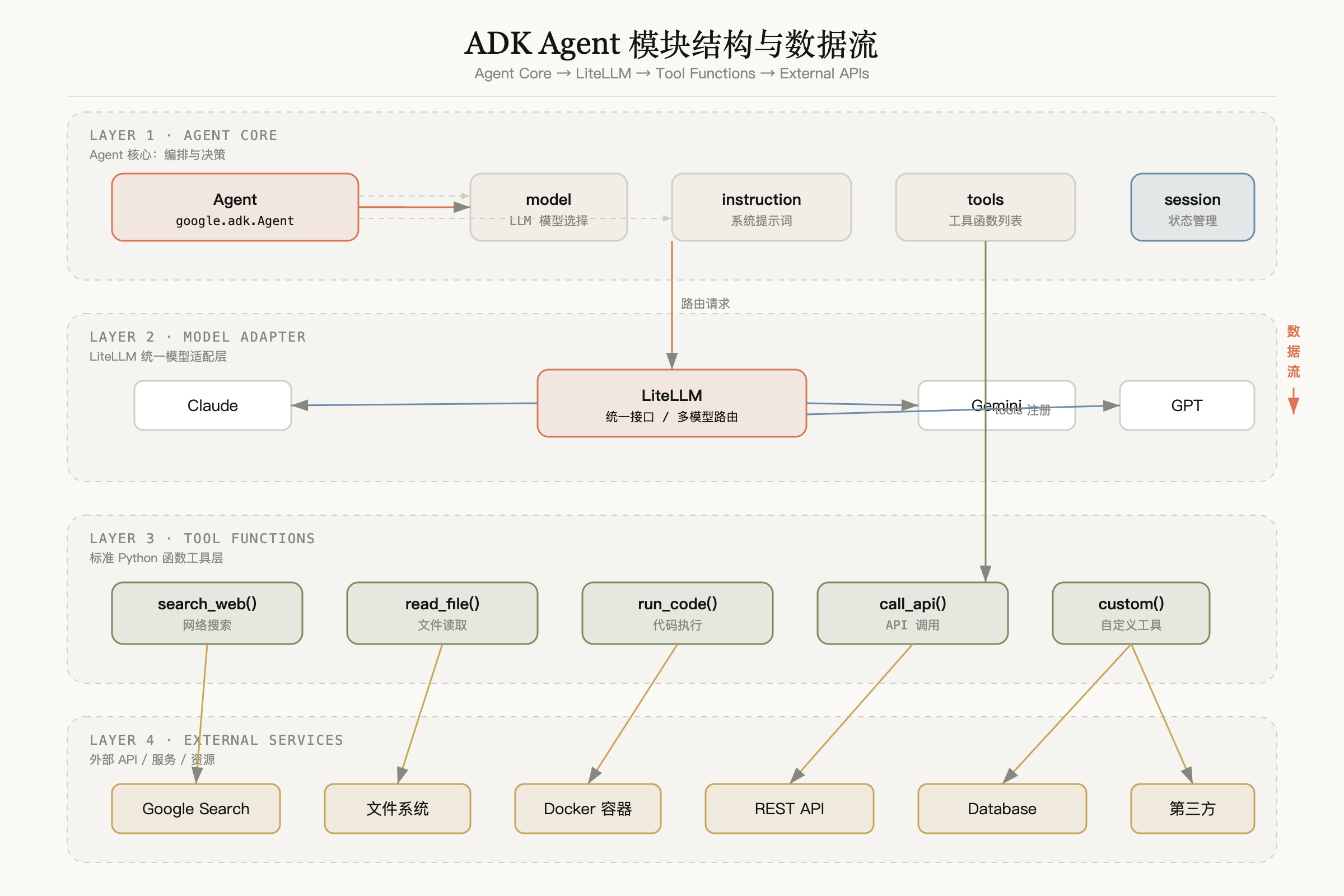Image resolution: width=1344 pixels, height=896 pixels.
Task: Select the 文件系统 service box
Action: click(x=397, y=809)
